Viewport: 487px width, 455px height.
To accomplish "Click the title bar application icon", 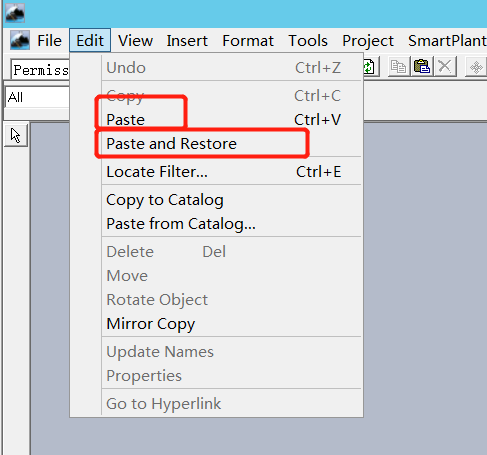I will pos(15,13).
